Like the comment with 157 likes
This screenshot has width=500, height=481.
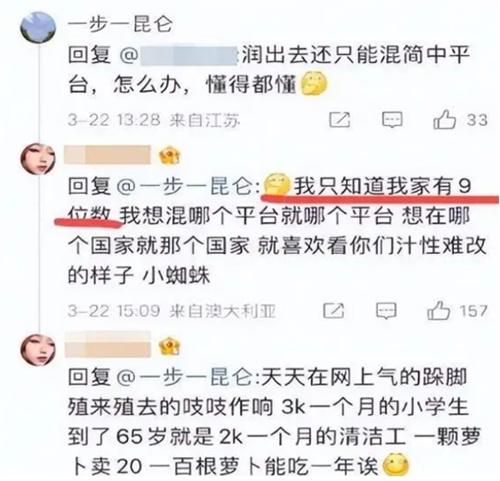click(x=439, y=311)
